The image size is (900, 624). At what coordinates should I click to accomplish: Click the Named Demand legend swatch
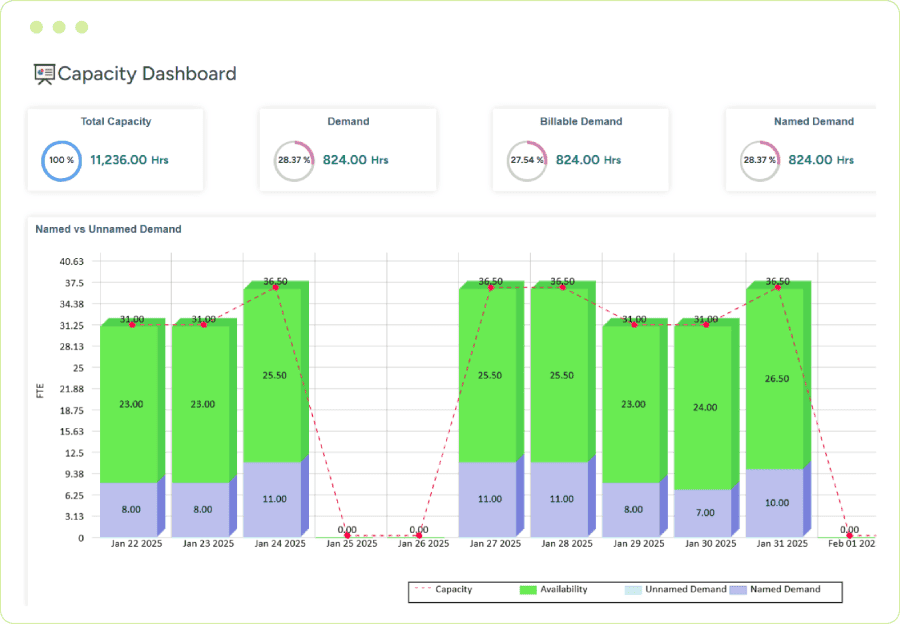[x=736, y=590]
